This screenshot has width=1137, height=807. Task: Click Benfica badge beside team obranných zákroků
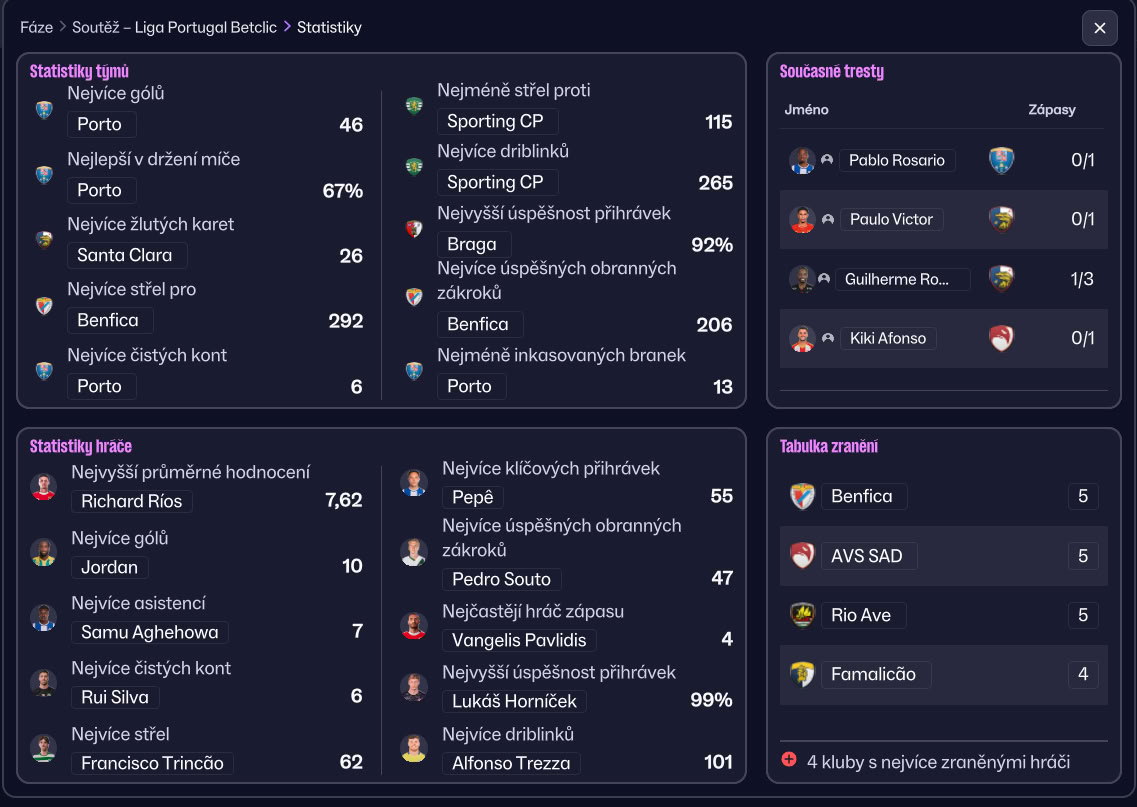(x=414, y=297)
